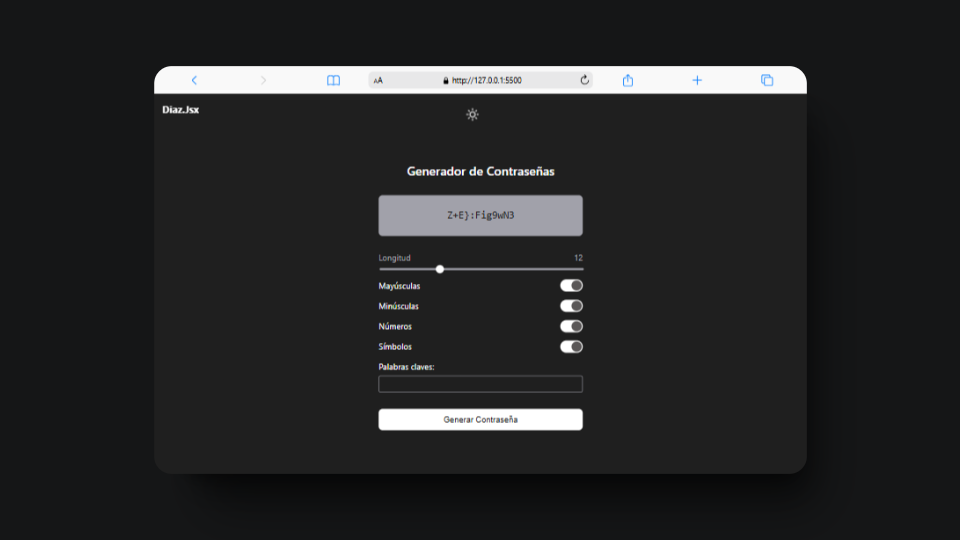The height and width of the screenshot is (540, 960).
Task: Click the Longitud label
Action: click(x=394, y=258)
